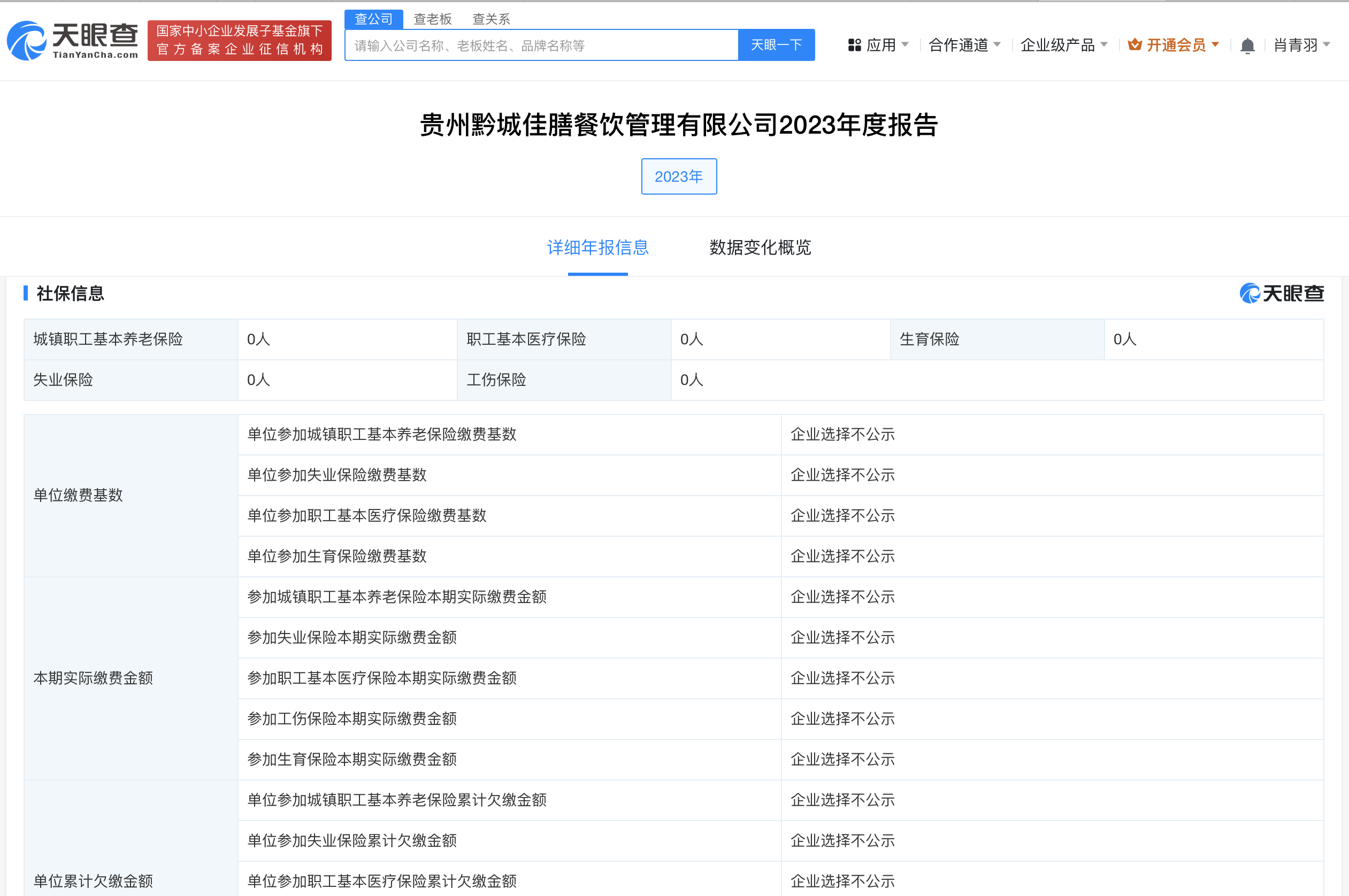1349x896 pixels.
Task: Open the 数据变化概览 tab
Action: pos(760,248)
